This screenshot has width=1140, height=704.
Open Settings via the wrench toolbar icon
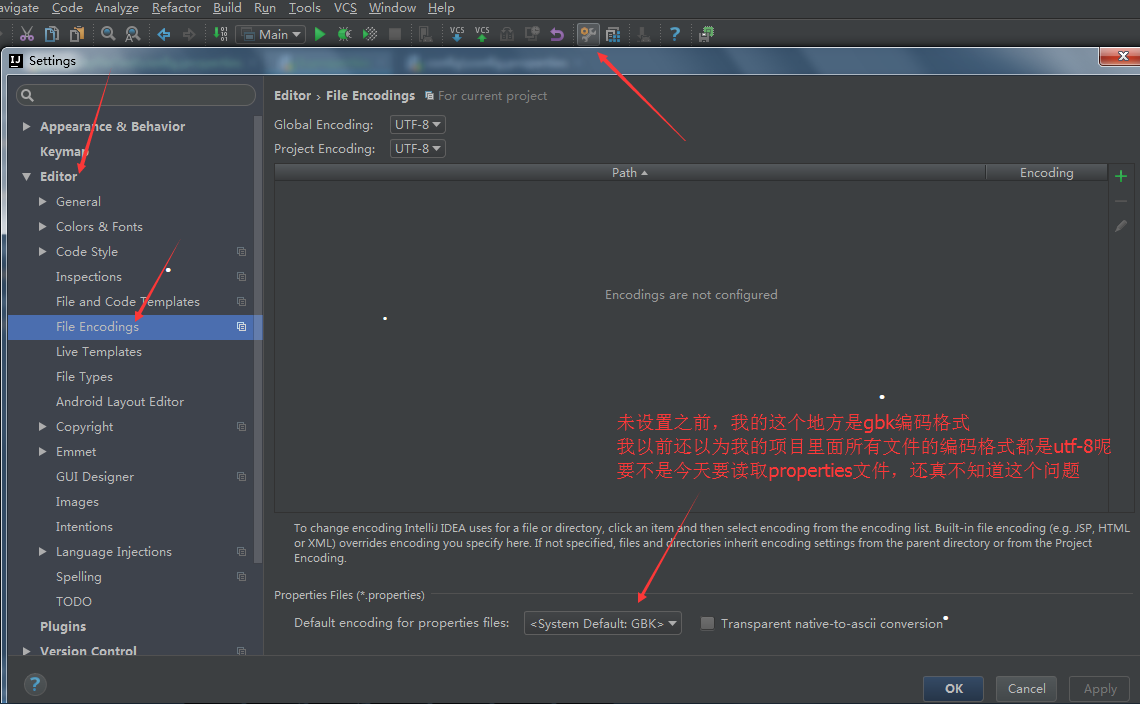[588, 34]
